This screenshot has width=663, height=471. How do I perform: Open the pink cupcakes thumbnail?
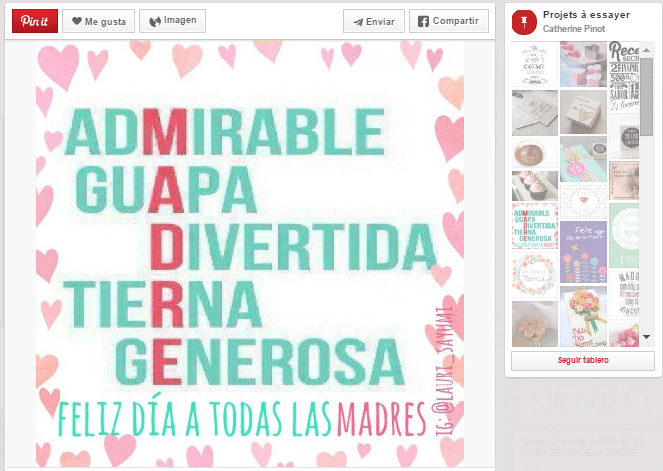535,185
